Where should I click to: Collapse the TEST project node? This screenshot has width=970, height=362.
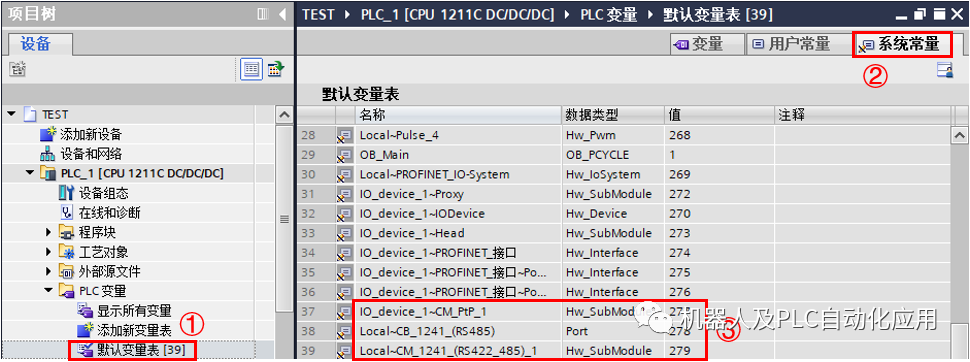point(12,115)
